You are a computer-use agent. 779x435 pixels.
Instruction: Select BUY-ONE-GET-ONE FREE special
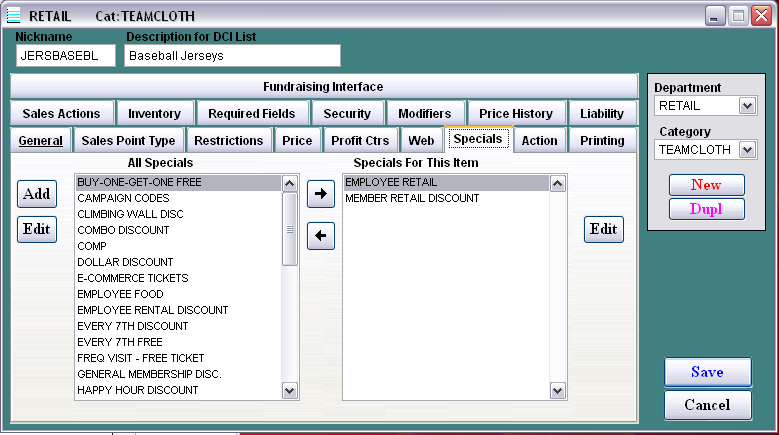click(x=178, y=182)
